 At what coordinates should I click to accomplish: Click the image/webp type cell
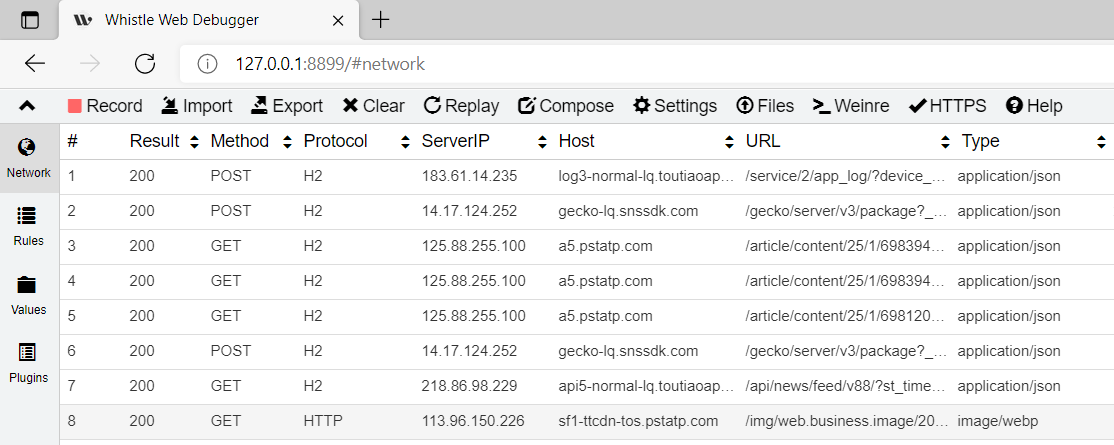[x=997, y=421]
